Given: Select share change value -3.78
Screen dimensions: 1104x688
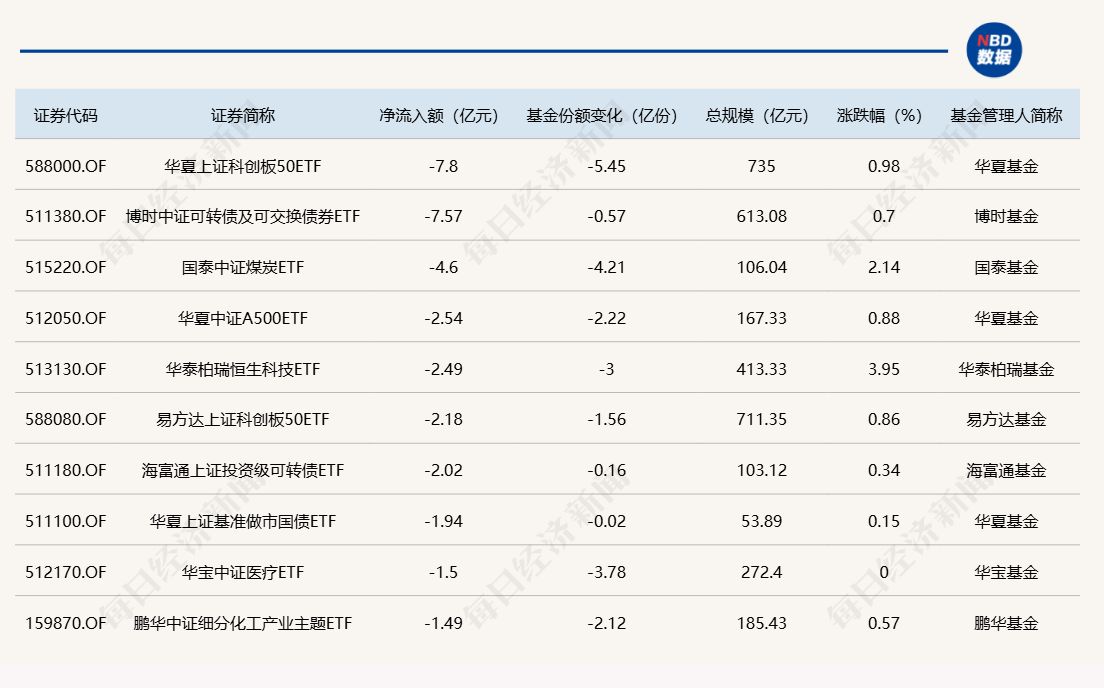Looking at the screenshot, I should coord(606,572).
